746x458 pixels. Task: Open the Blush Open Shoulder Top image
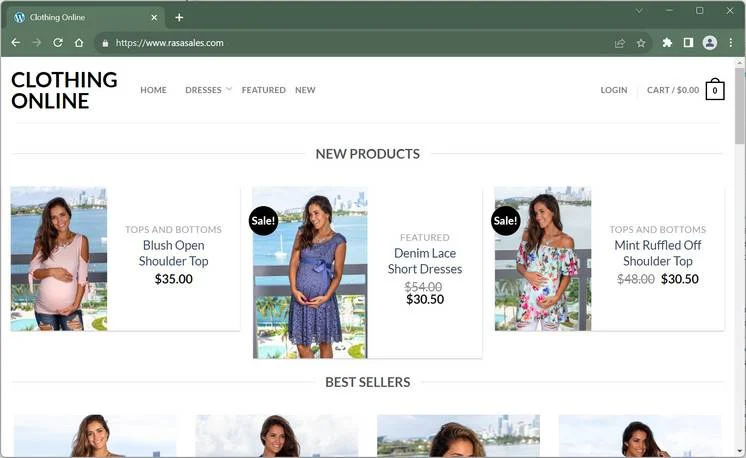[59, 259]
